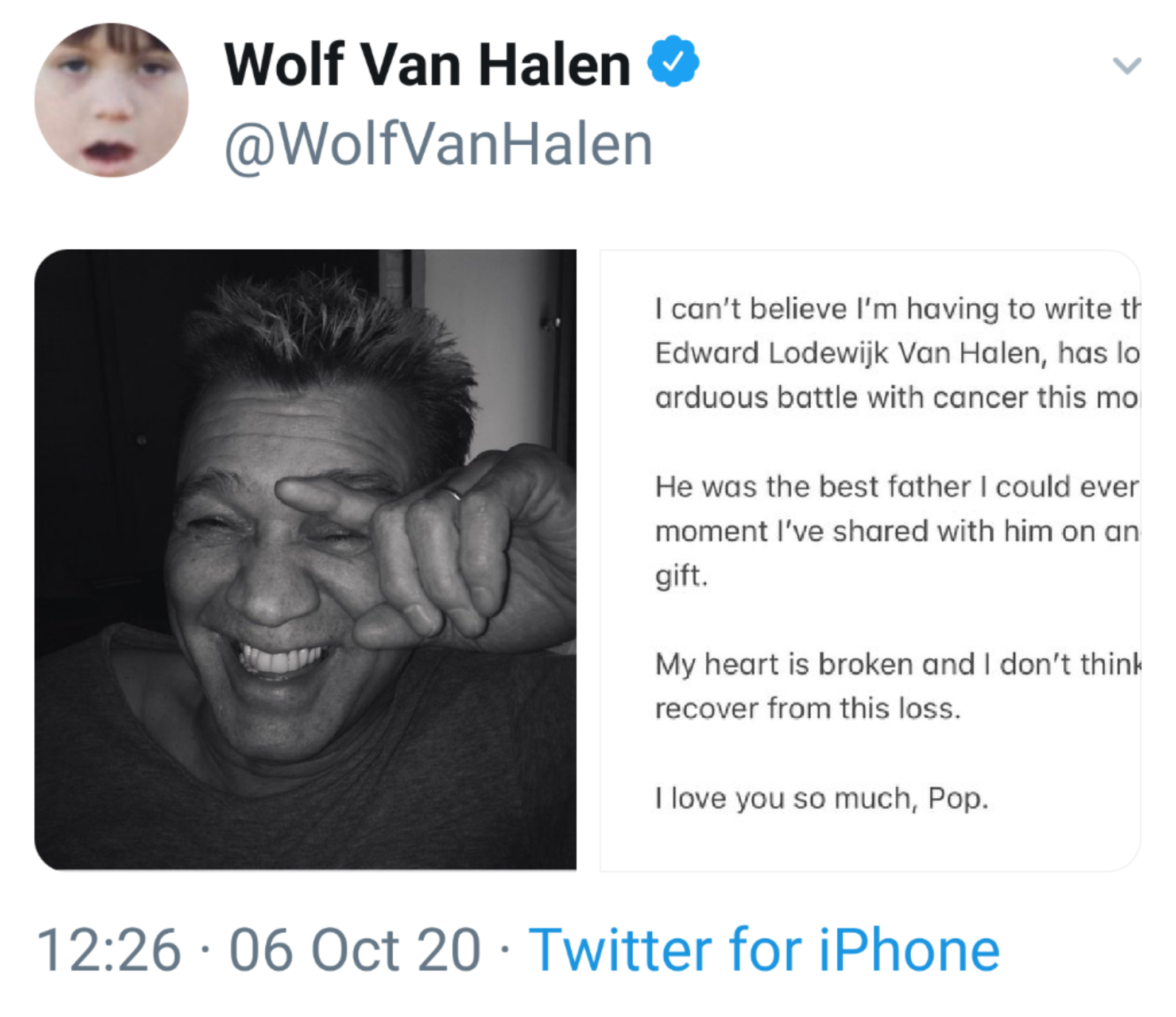Open the @WolfVanHalen handle link
The width and height of the screenshot is (1176, 1017).
tap(439, 144)
